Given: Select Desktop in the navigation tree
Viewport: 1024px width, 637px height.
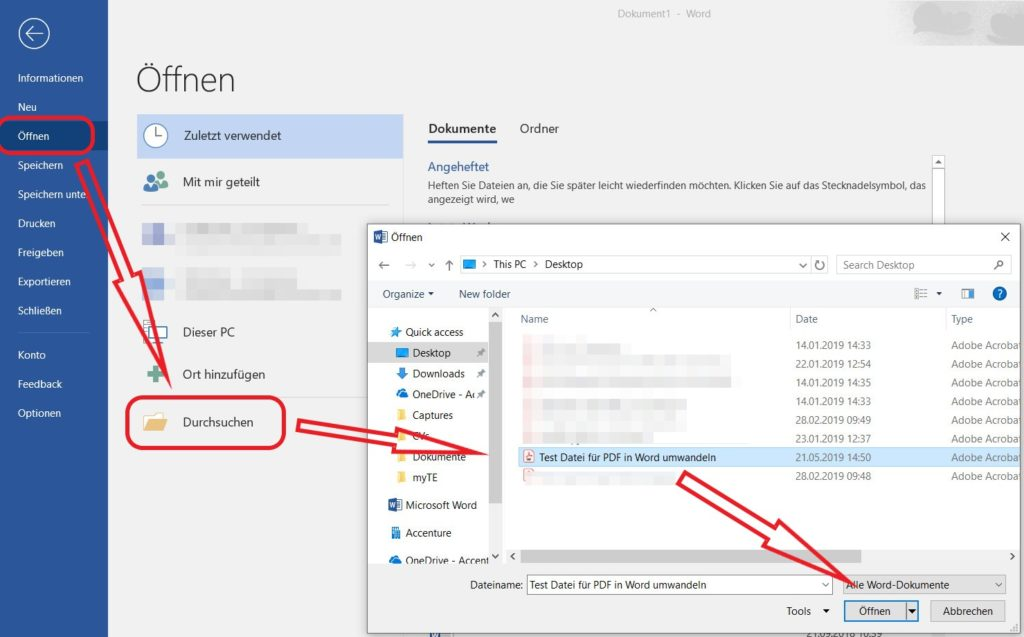Looking at the screenshot, I should [432, 353].
